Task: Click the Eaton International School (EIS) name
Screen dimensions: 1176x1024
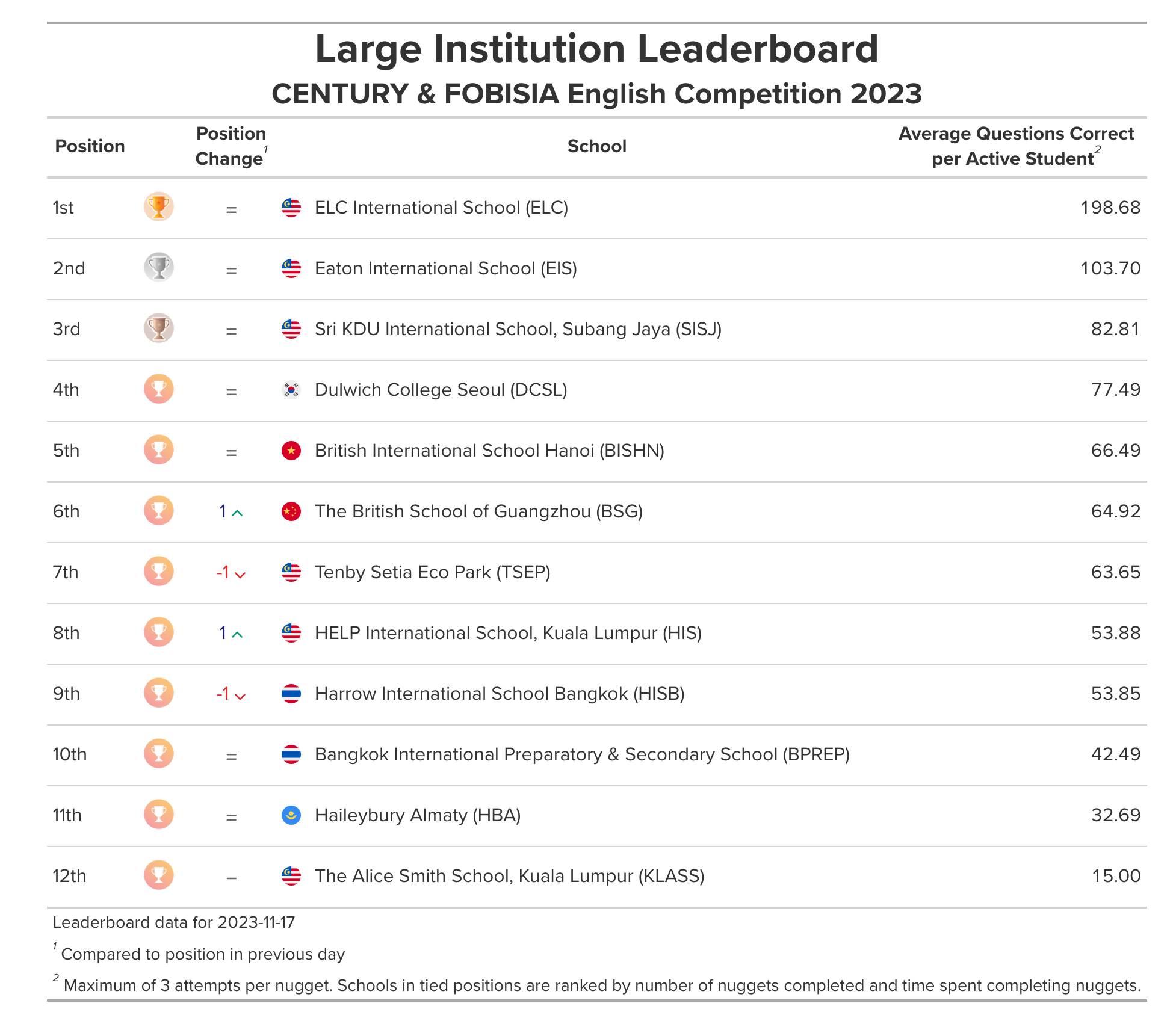Action: (445, 268)
